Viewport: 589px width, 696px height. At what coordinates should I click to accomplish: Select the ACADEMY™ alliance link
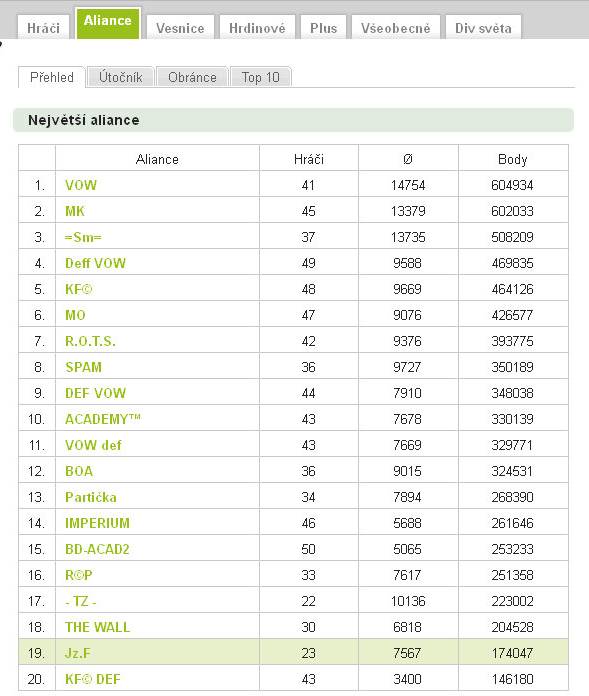(x=103, y=419)
